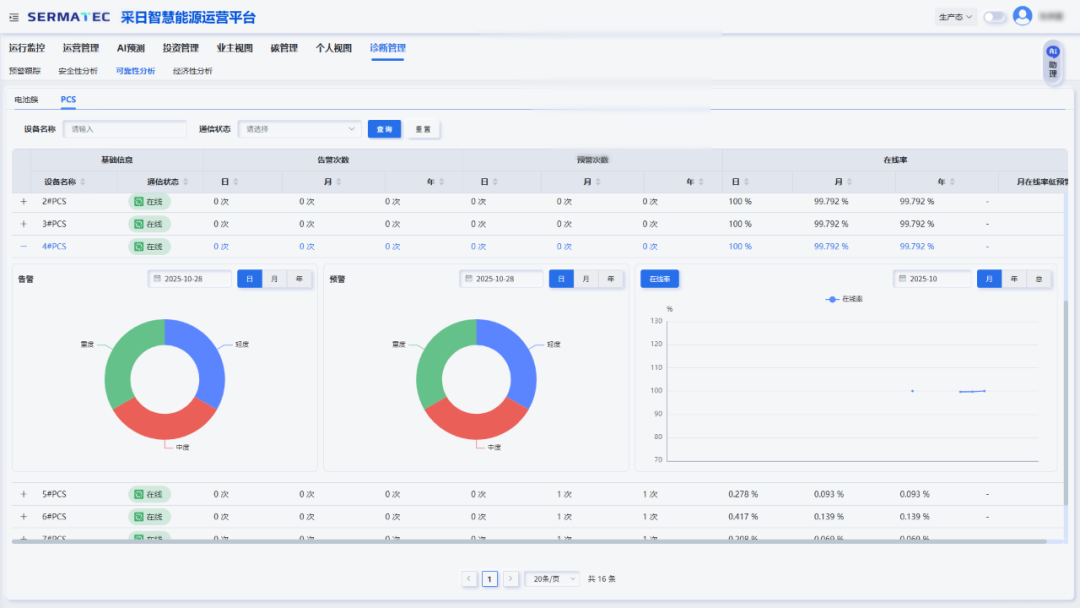Screen dimensions: 1080x608
Task: Sort by 通信状态 column sort icon
Action: (186, 182)
